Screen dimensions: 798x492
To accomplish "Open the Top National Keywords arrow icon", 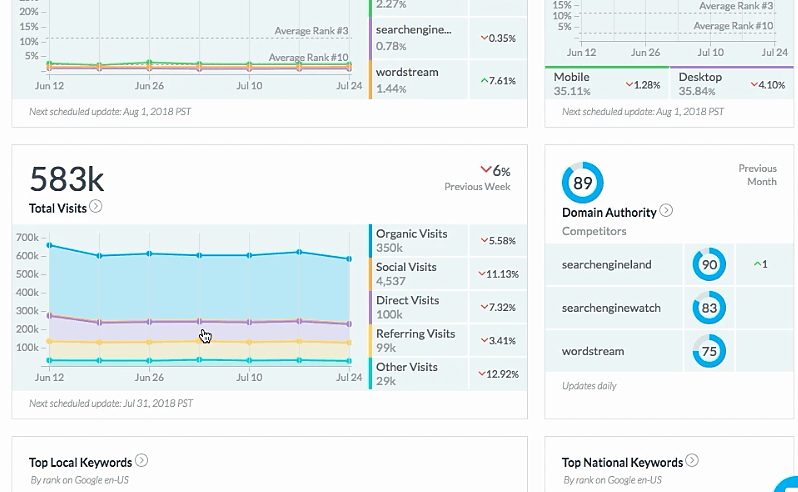I will [x=692, y=460].
